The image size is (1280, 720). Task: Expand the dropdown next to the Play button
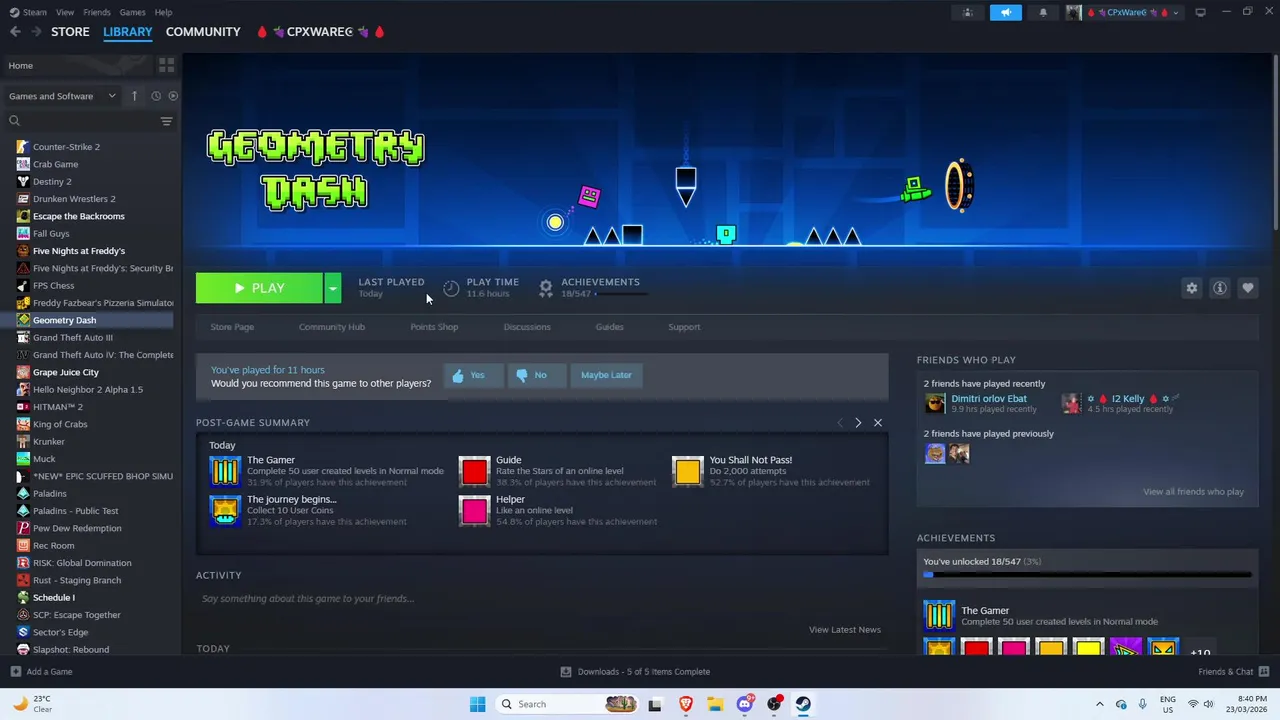click(x=332, y=288)
